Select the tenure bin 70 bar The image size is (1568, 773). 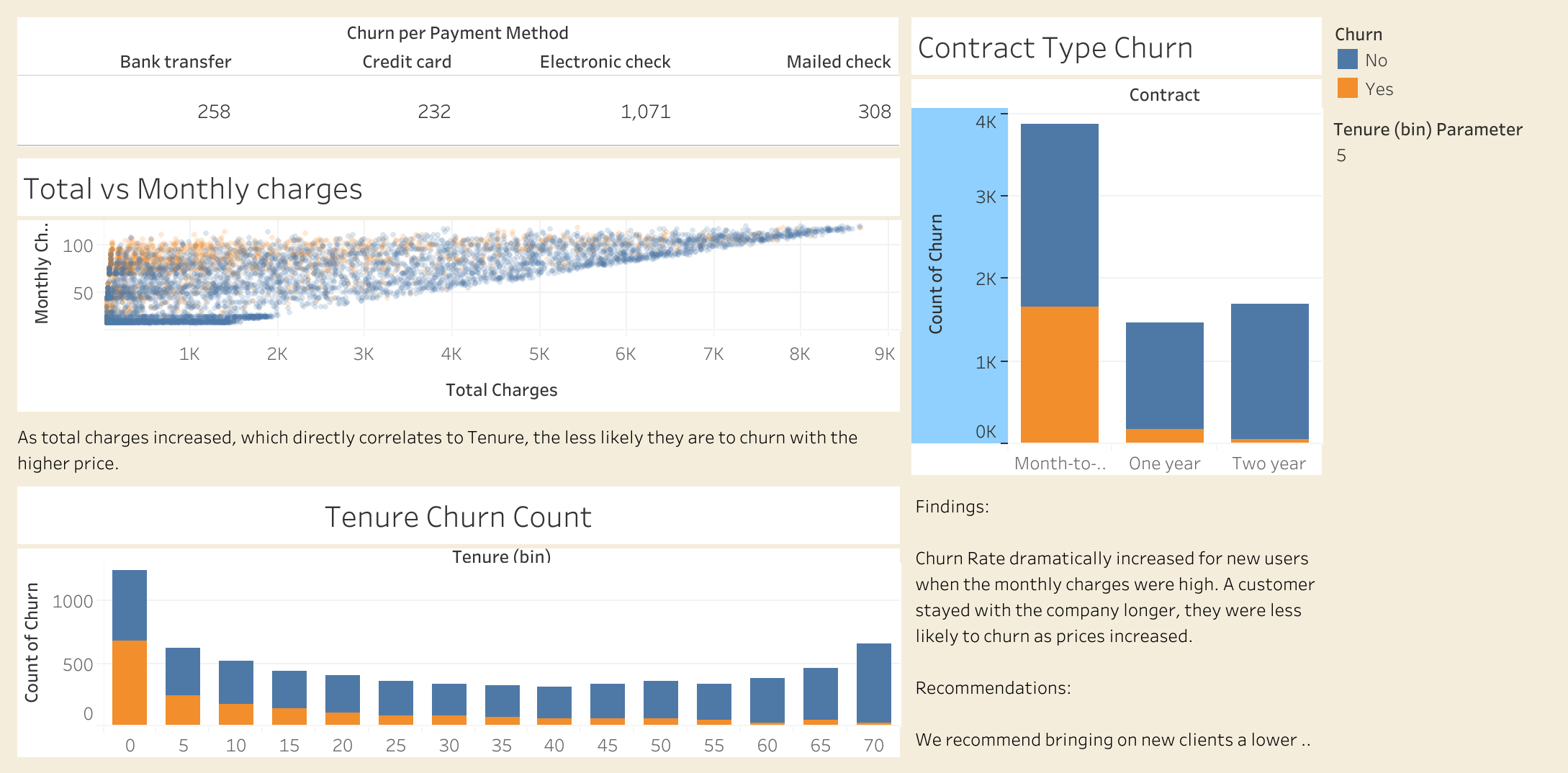[x=873, y=684]
